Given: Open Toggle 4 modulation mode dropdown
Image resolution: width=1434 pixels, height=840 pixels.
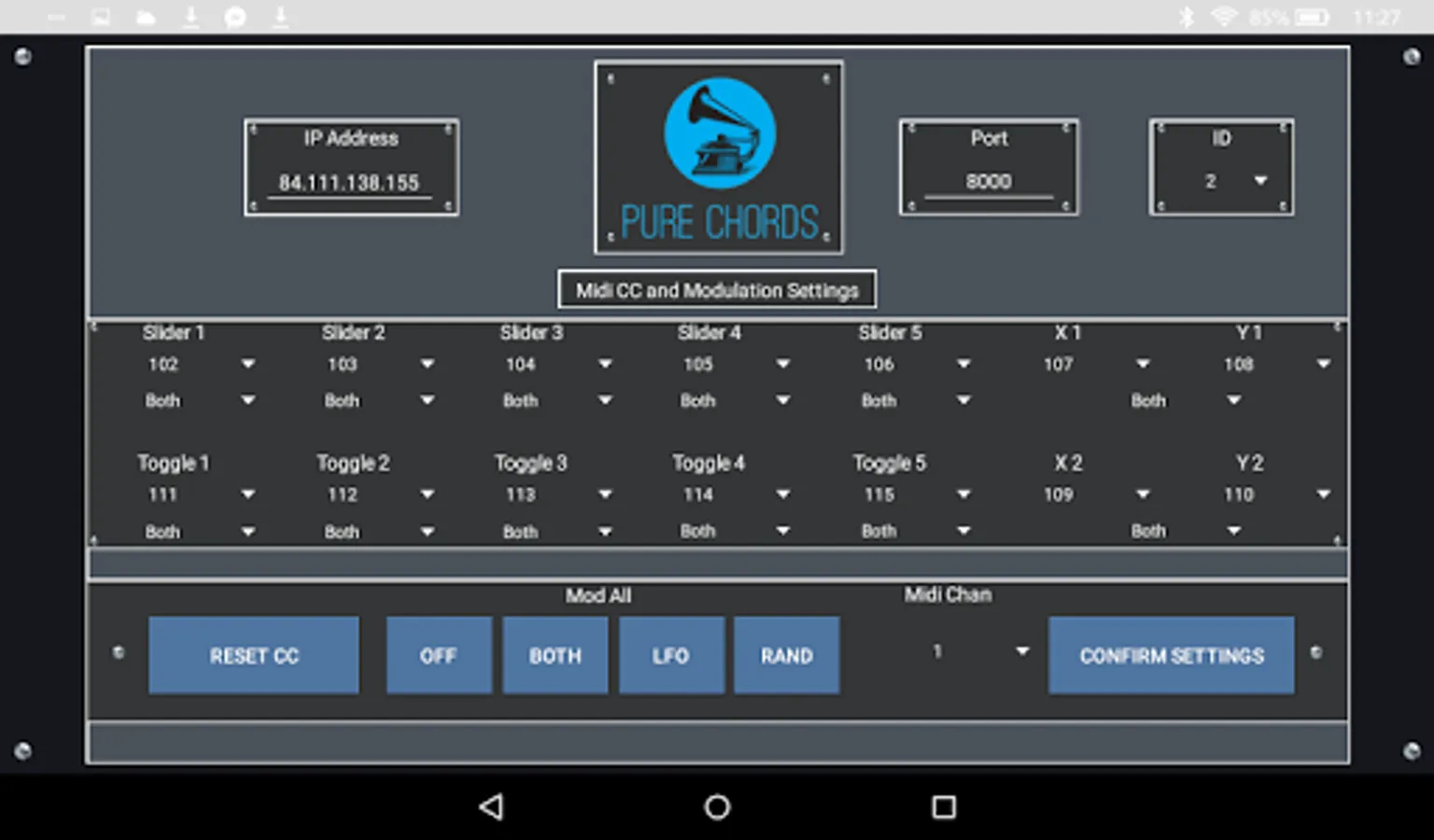Looking at the screenshot, I should pos(736,531).
